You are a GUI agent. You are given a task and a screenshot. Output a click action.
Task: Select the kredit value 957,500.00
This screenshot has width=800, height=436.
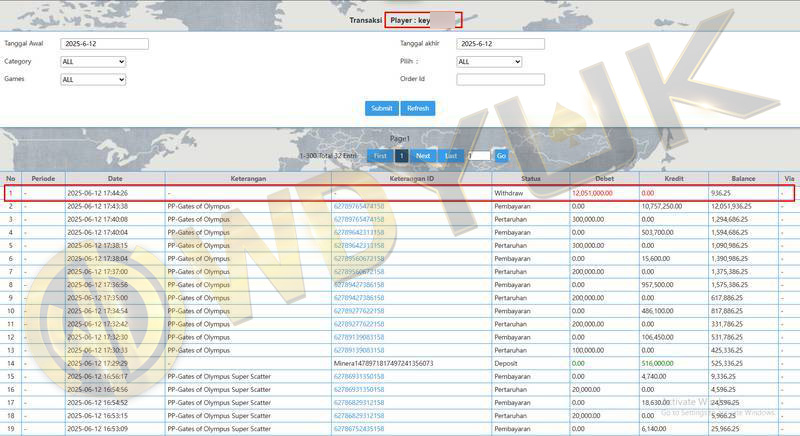tap(658, 285)
